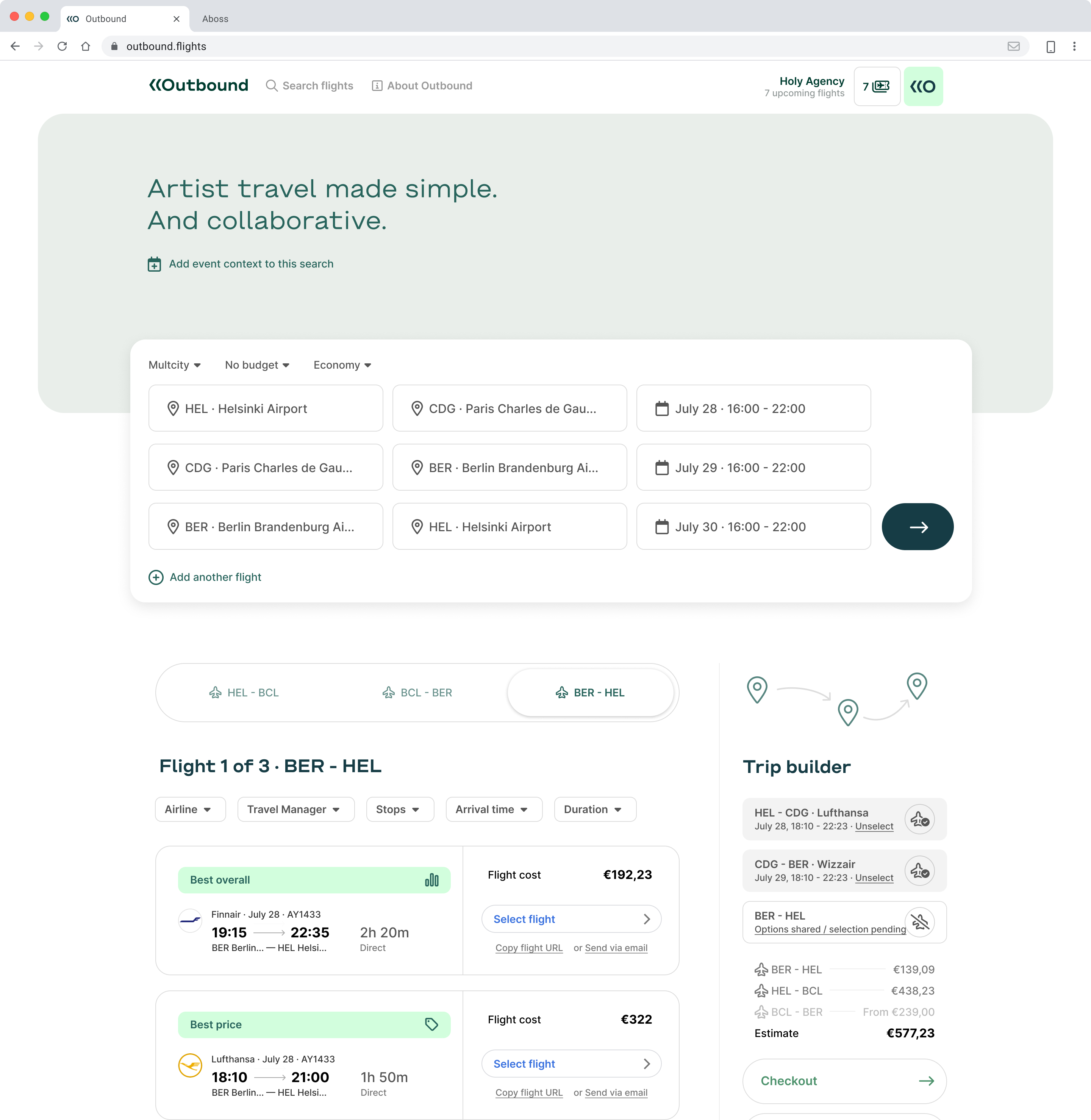Change the July 30 date field
This screenshot has width=1091, height=1120.
(753, 526)
